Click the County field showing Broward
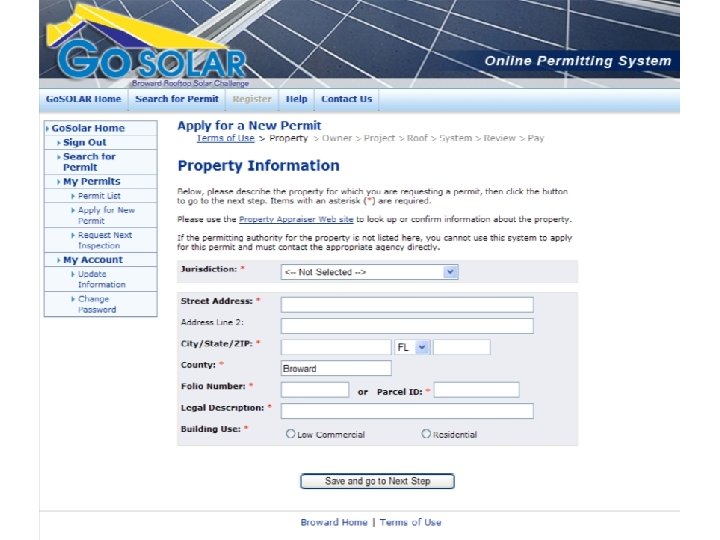Screen dimensions: 720x540 (336, 368)
